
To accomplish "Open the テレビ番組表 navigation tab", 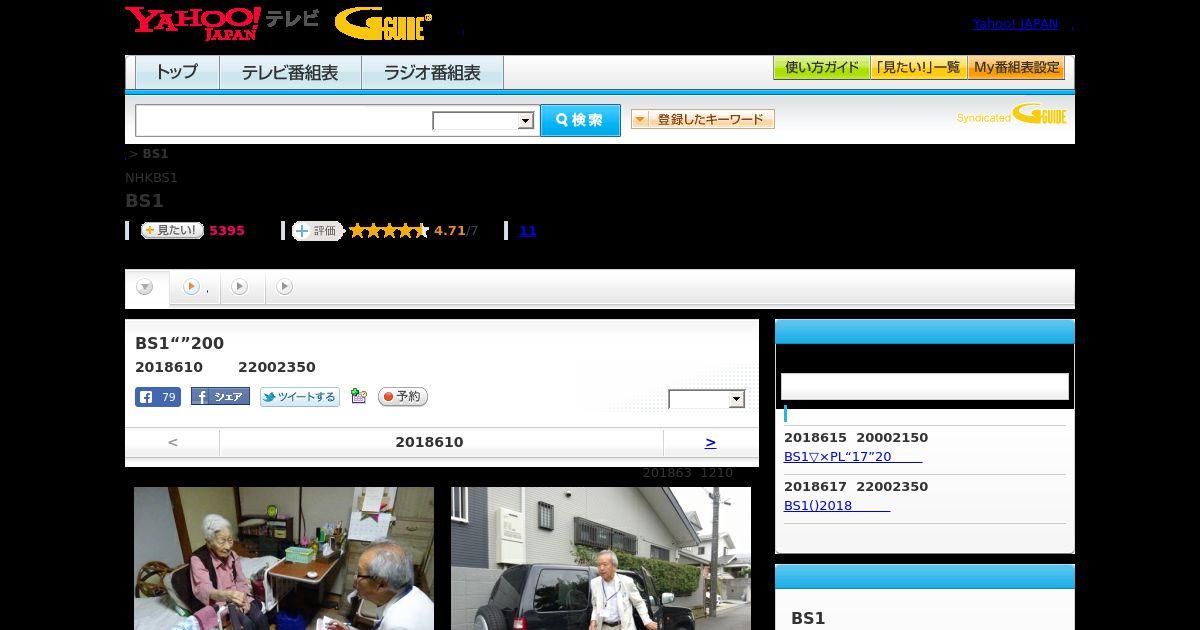I will (x=290, y=72).
